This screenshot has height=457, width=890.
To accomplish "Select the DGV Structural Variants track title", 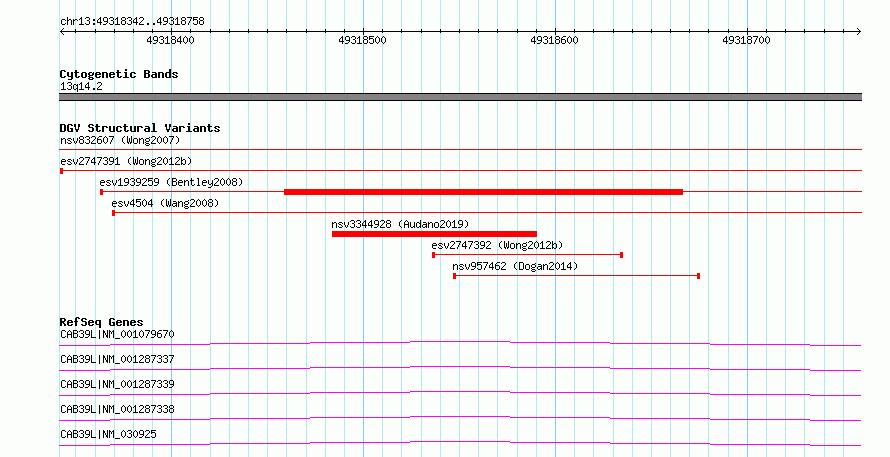I will click(x=140, y=128).
